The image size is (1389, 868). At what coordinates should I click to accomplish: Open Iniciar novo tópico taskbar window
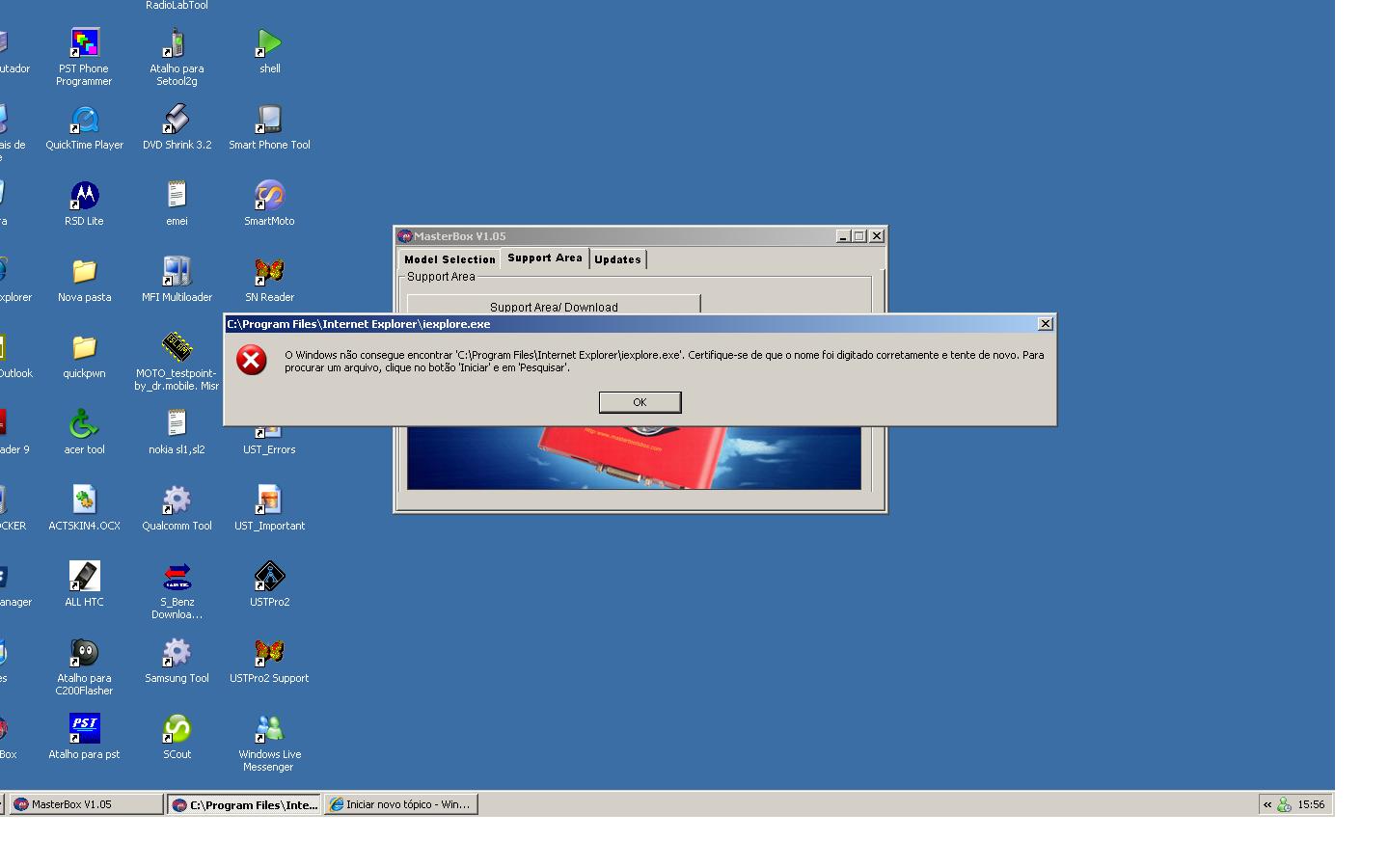(x=401, y=804)
